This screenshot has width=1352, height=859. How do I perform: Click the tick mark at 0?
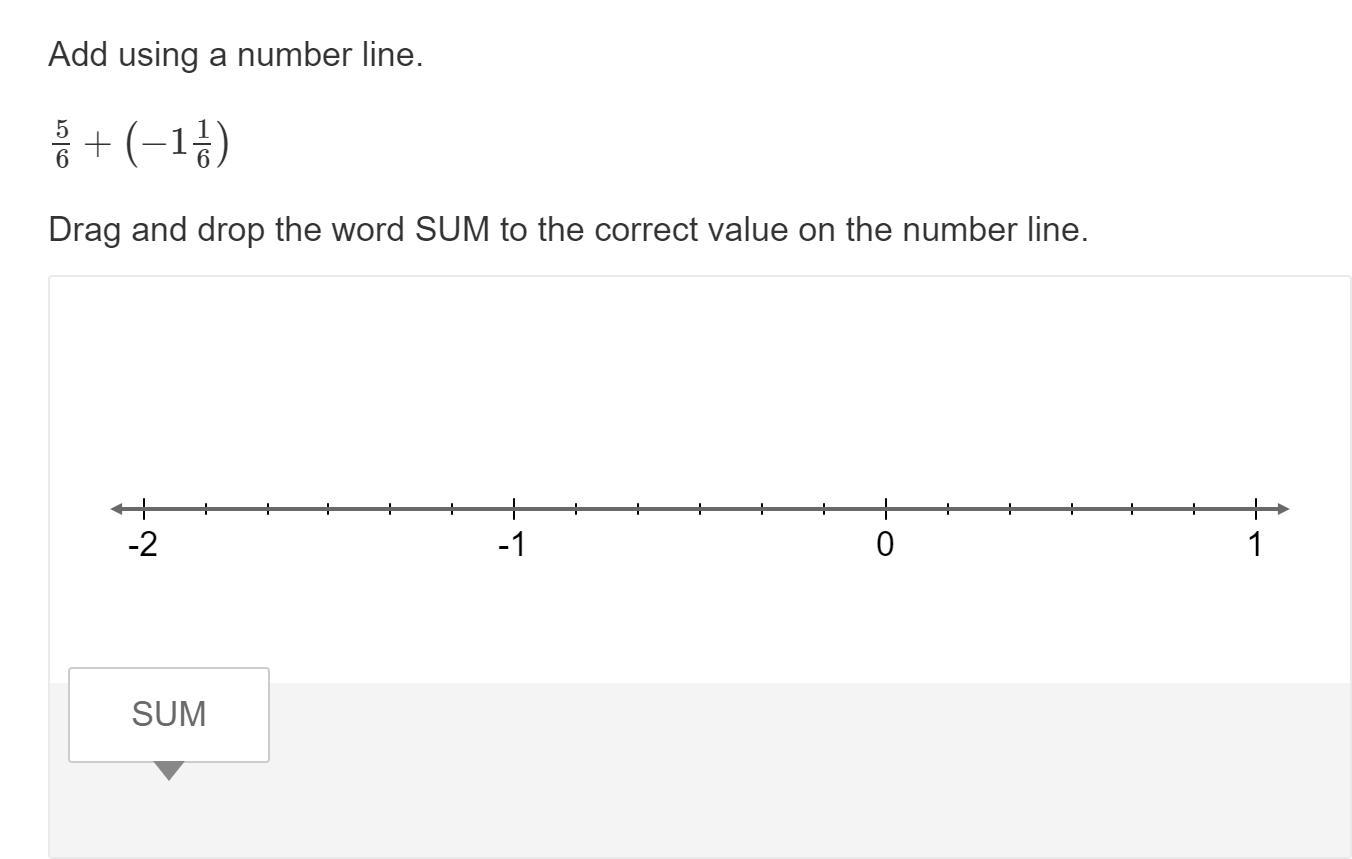coord(885,509)
